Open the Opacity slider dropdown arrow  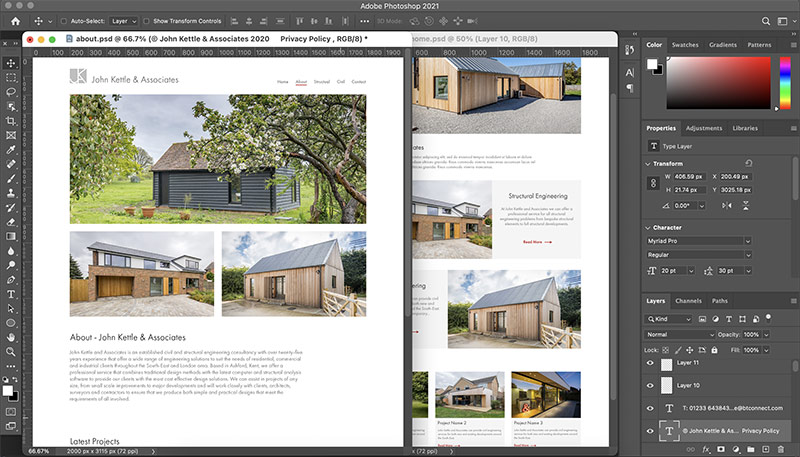pyautogui.click(x=766, y=335)
